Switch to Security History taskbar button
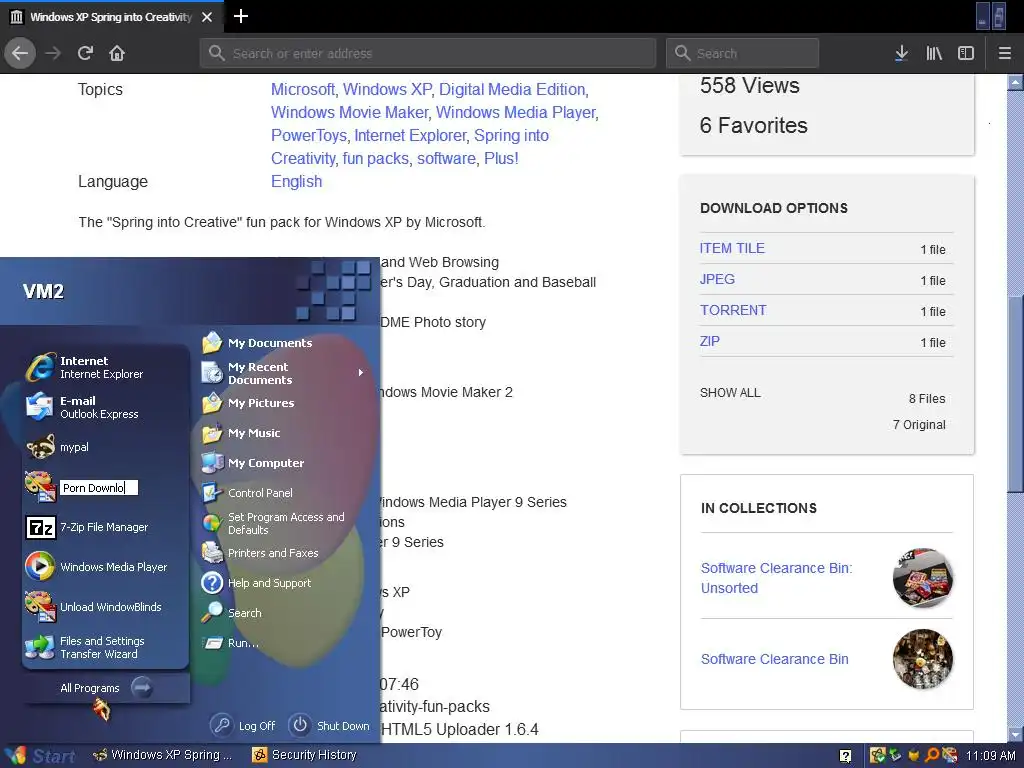The image size is (1024, 768). 306,755
